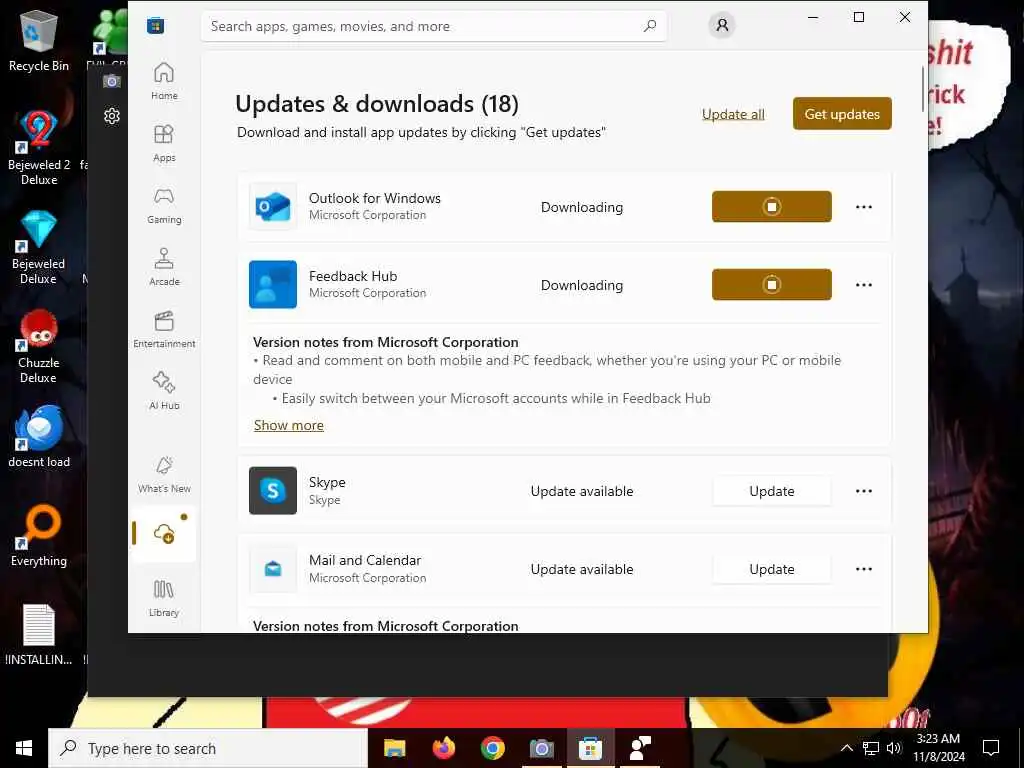Click the Outlook for Windows app icon
The height and width of the screenshot is (768, 1024).
pos(273,206)
